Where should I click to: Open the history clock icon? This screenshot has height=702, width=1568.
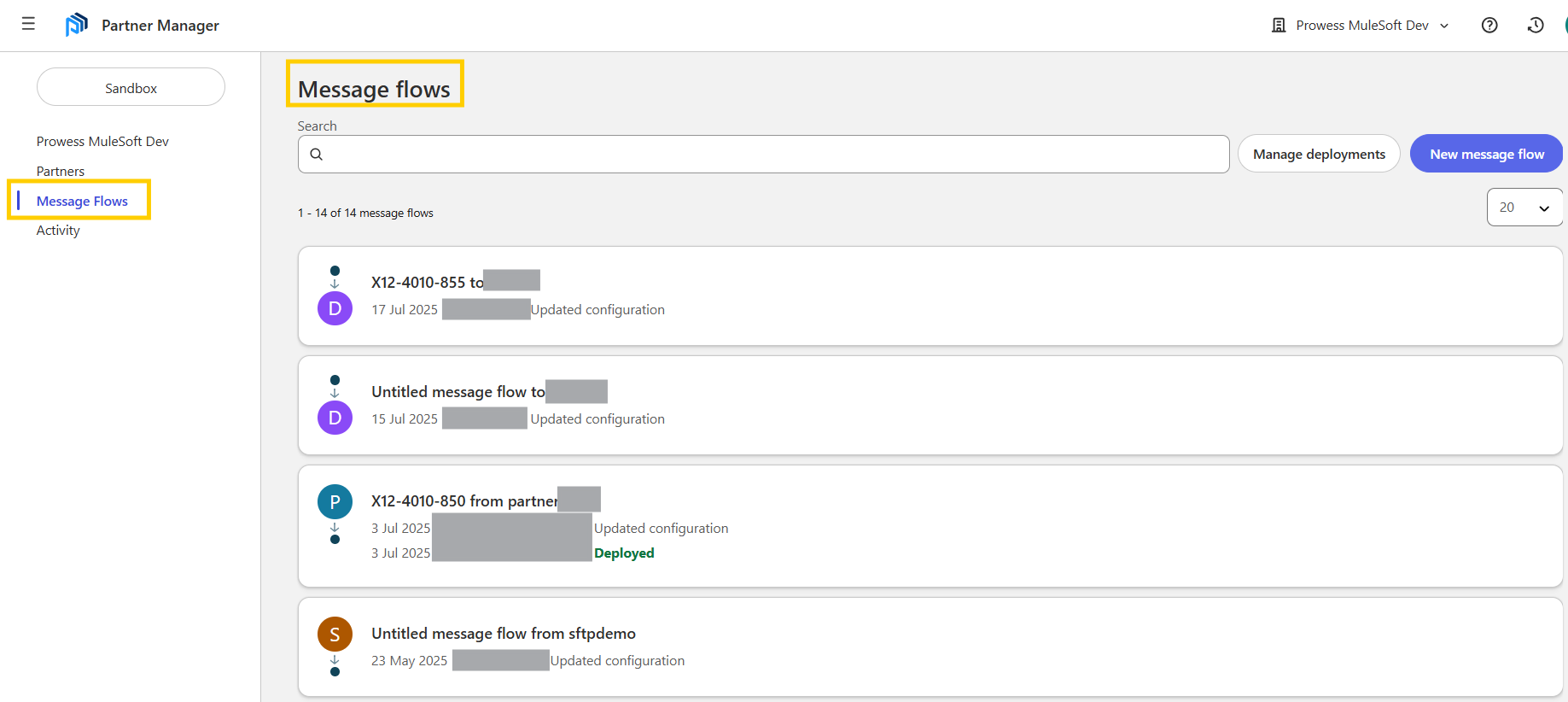(1535, 26)
